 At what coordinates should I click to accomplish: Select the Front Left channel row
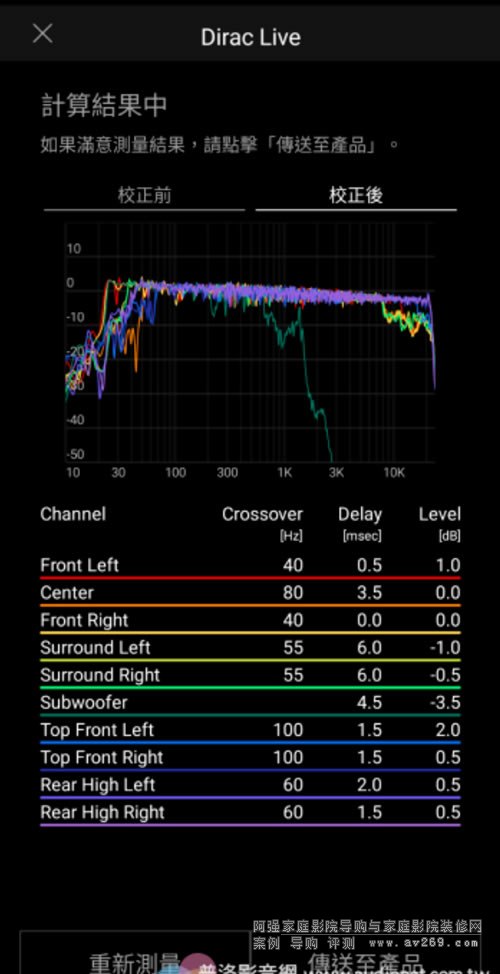tap(250, 566)
